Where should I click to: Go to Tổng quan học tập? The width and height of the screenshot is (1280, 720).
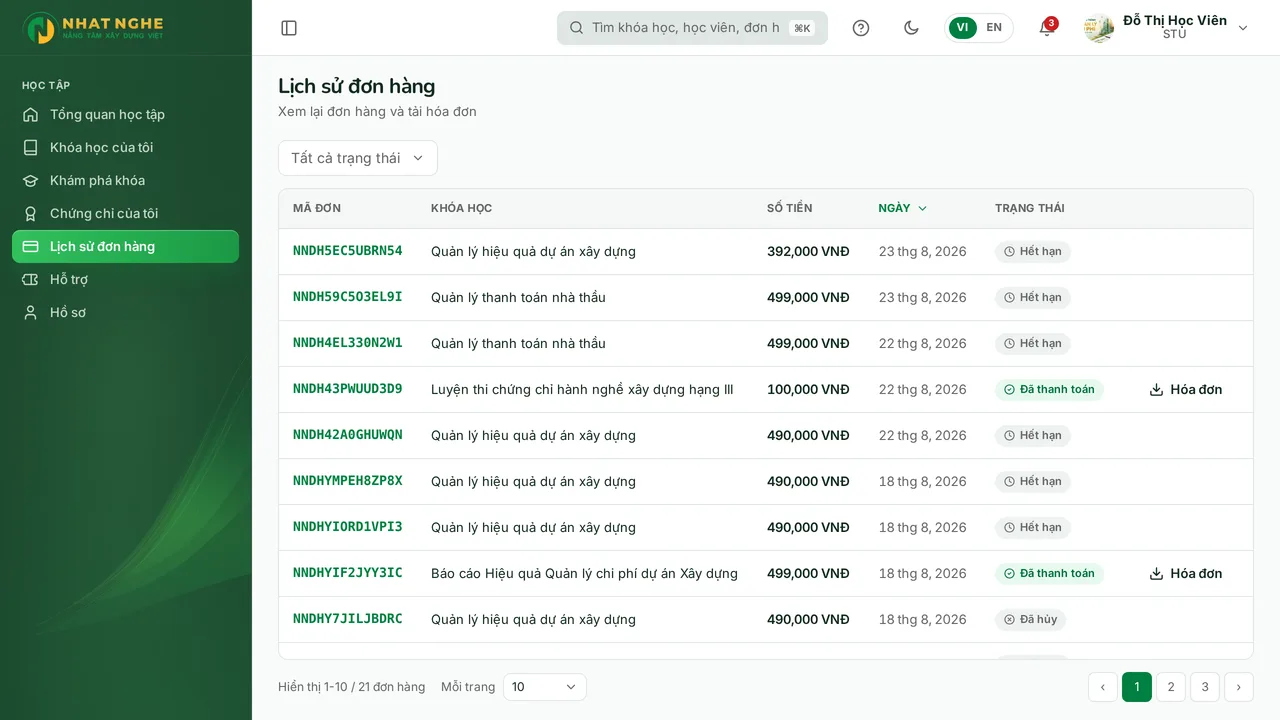[125, 114]
